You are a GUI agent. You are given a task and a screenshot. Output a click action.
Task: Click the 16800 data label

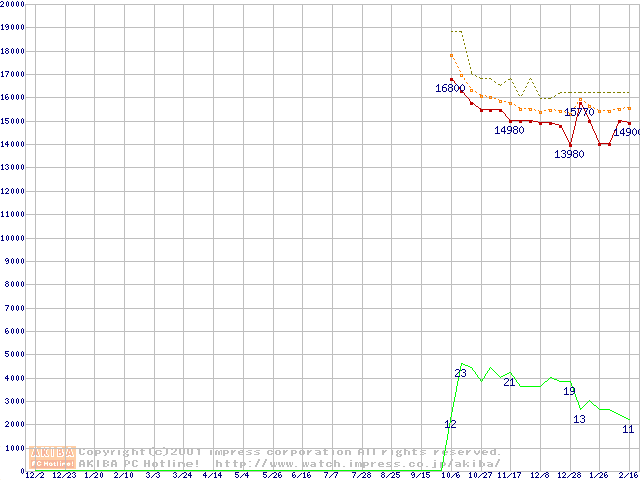(x=450, y=89)
